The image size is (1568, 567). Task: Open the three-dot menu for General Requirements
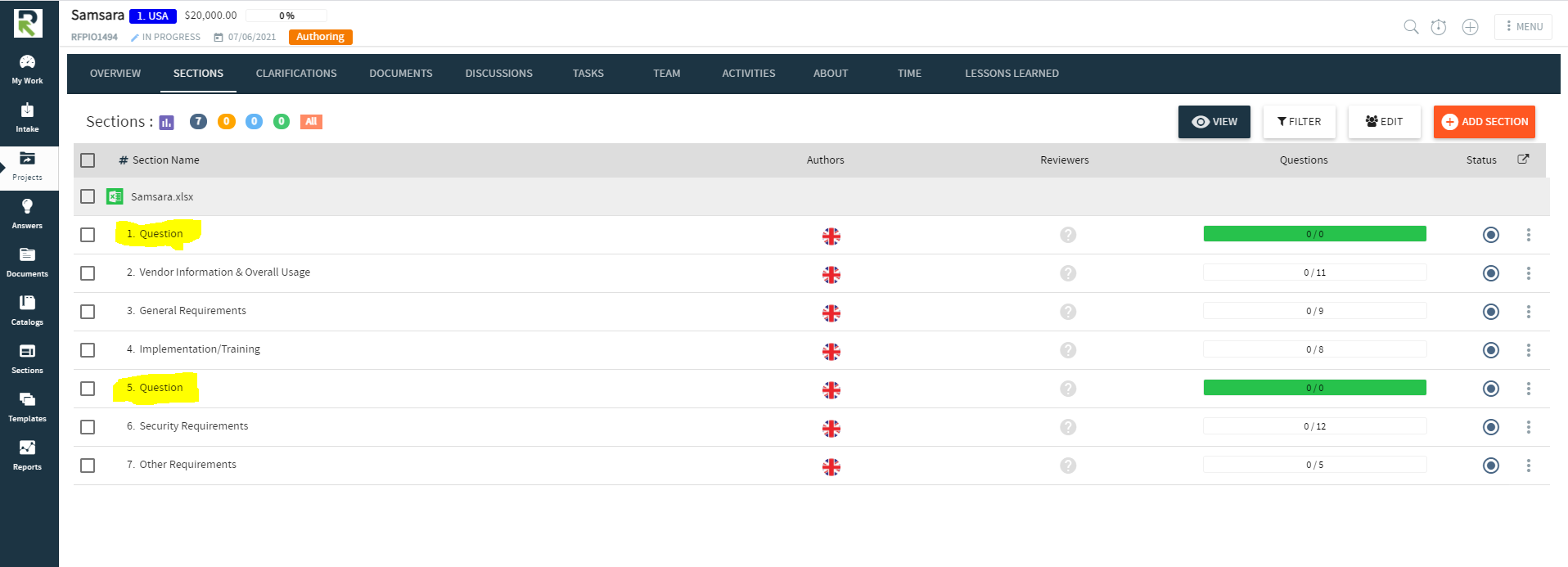pos(1528,312)
